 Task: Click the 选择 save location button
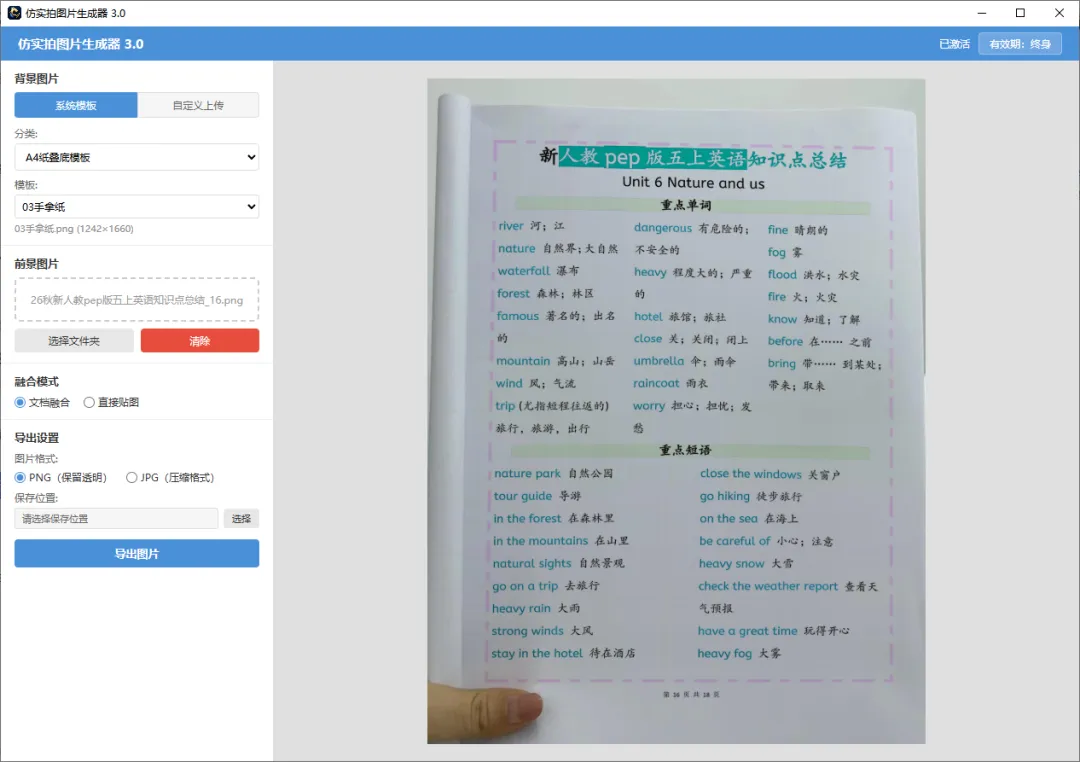coord(241,519)
